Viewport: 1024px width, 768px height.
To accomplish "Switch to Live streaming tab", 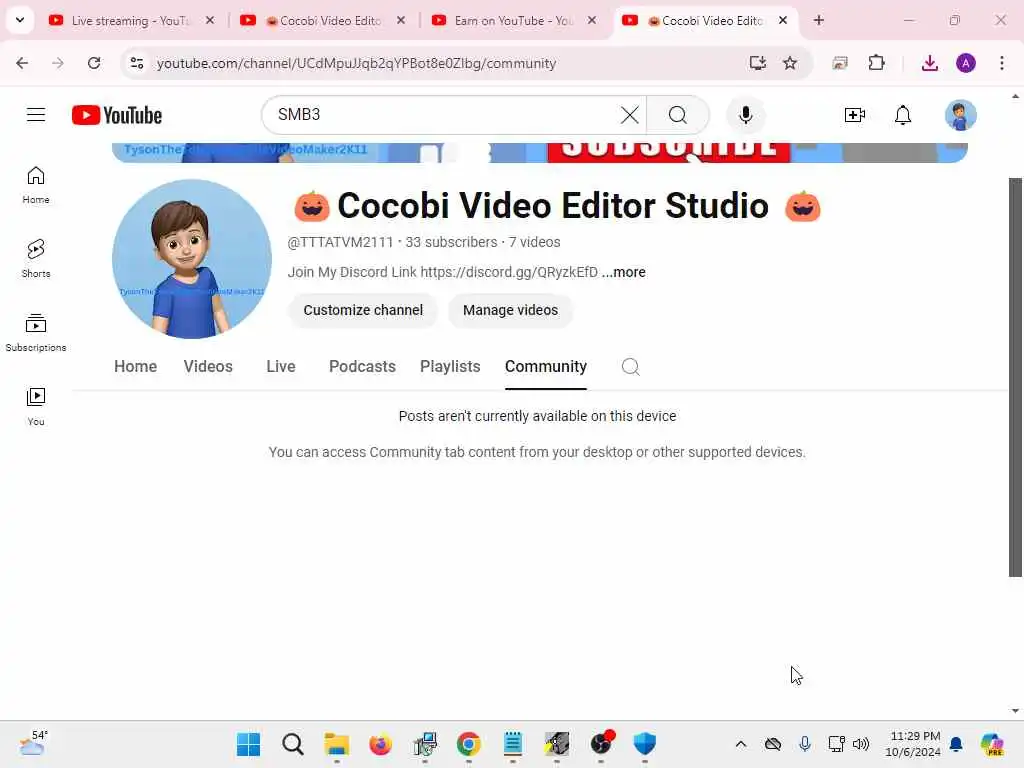I will (129, 20).
